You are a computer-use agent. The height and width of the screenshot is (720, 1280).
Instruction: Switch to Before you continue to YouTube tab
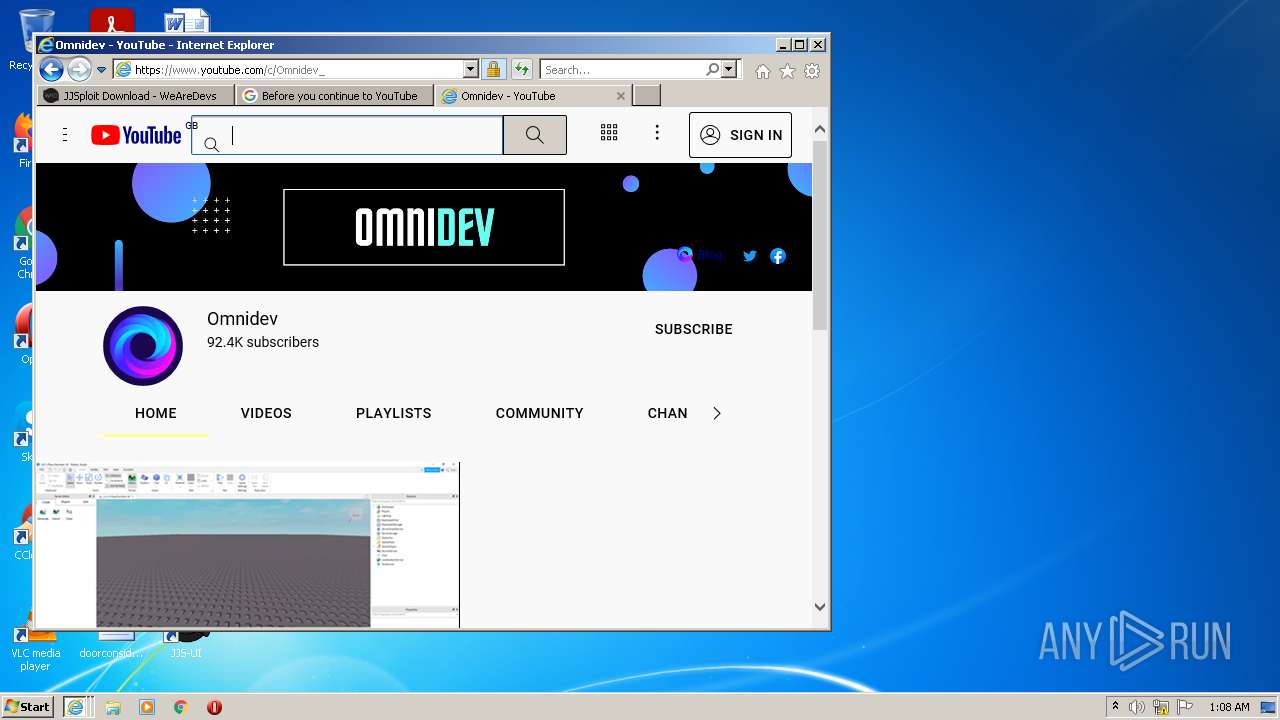pos(335,96)
